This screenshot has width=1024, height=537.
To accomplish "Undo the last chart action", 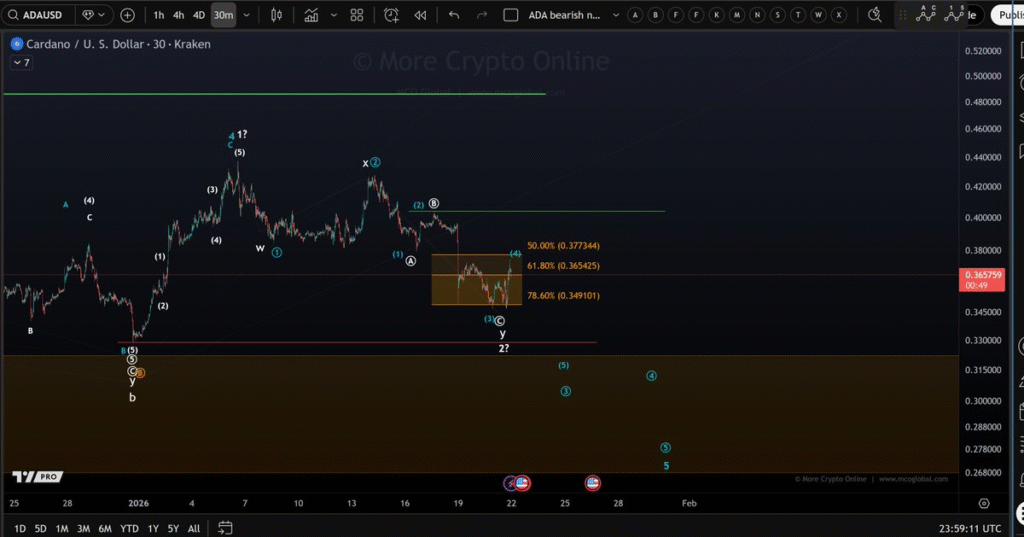I will [x=455, y=15].
